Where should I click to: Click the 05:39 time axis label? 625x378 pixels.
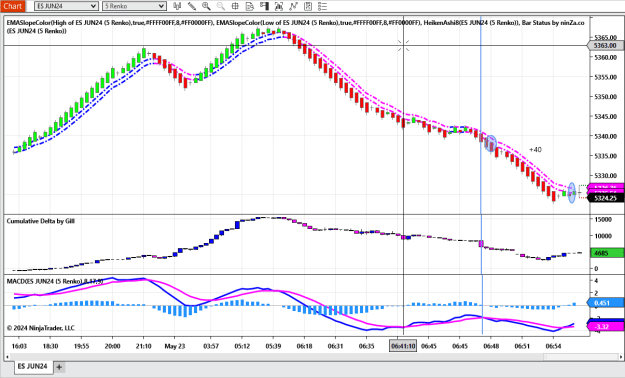pyautogui.click(x=273, y=346)
